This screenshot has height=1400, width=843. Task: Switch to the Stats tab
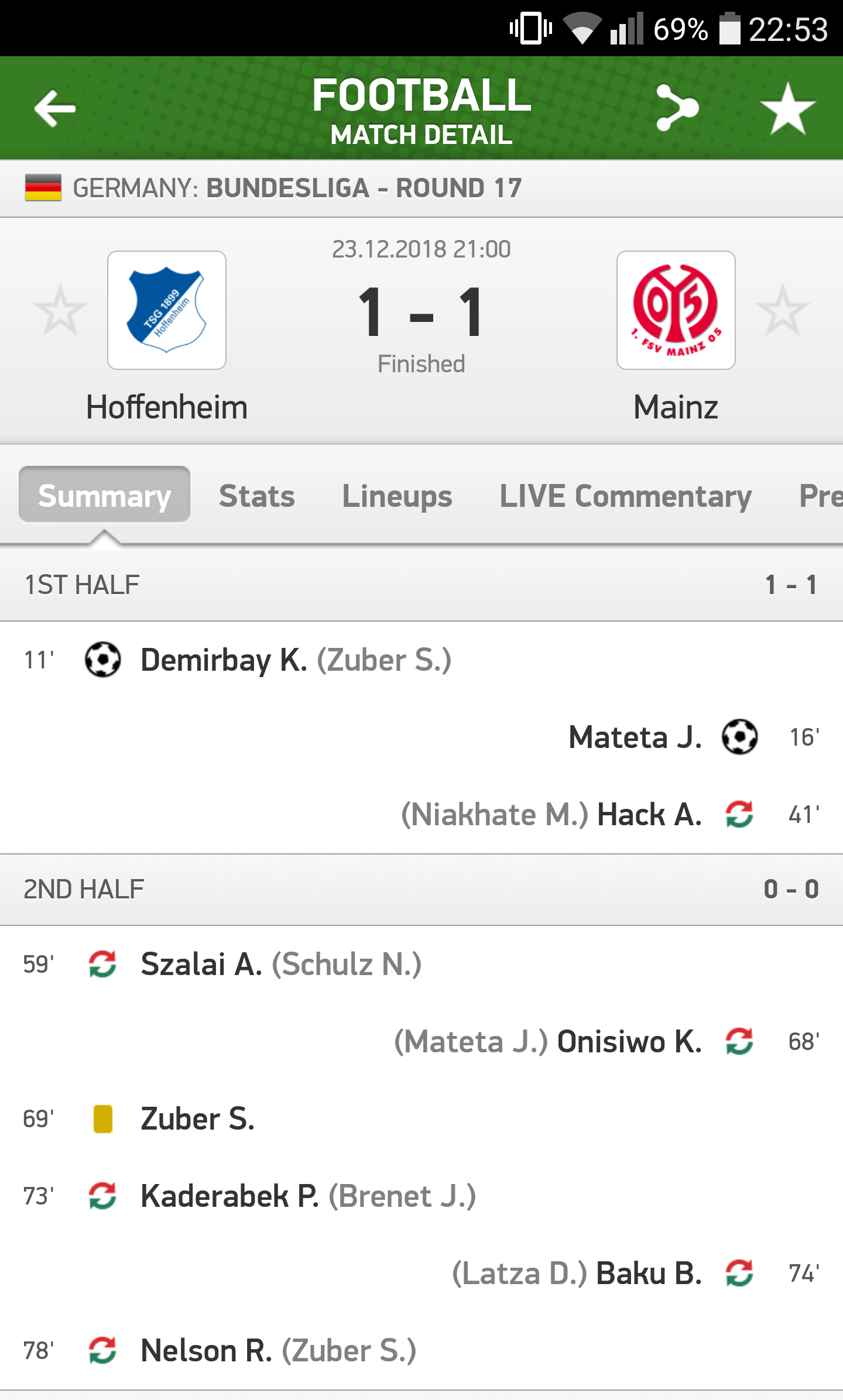[x=256, y=496]
